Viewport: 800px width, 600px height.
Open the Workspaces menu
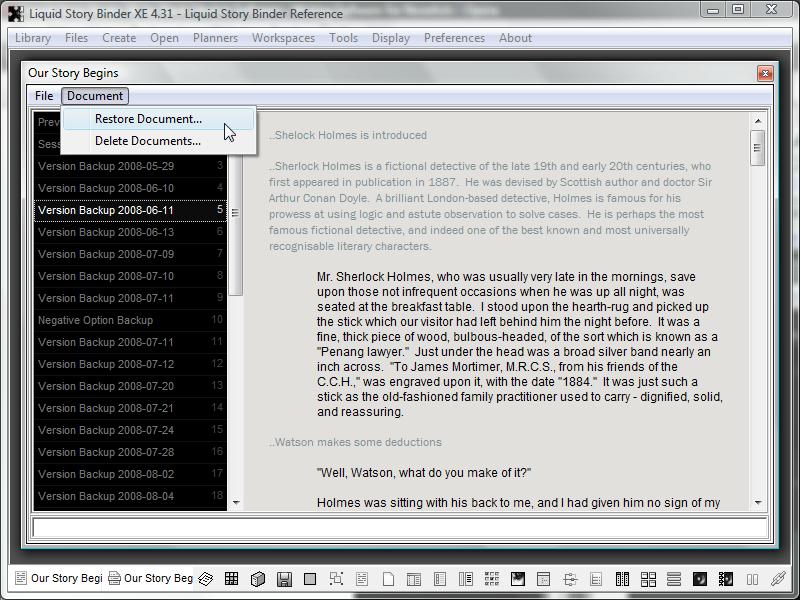283,38
